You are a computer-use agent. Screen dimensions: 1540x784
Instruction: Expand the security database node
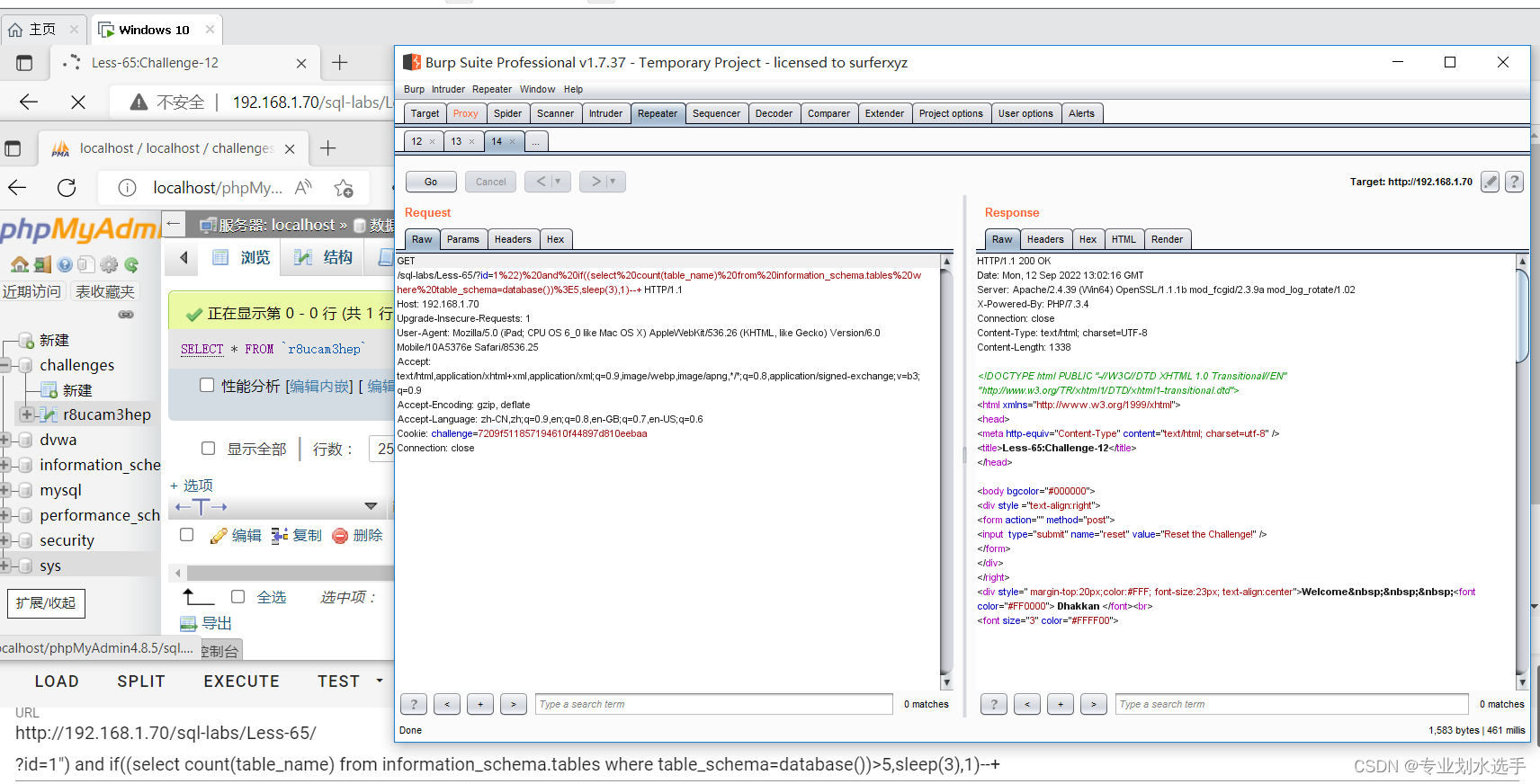4,540
